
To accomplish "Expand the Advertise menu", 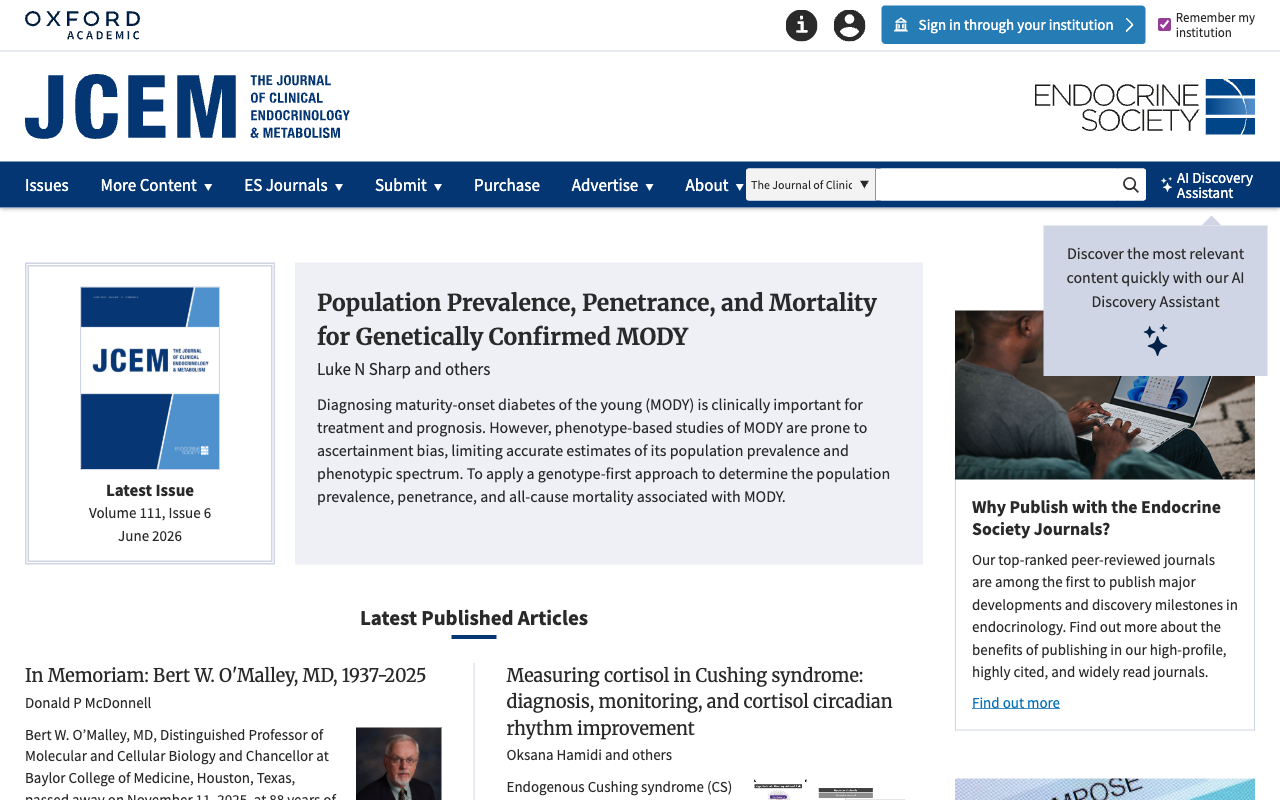I will point(612,185).
